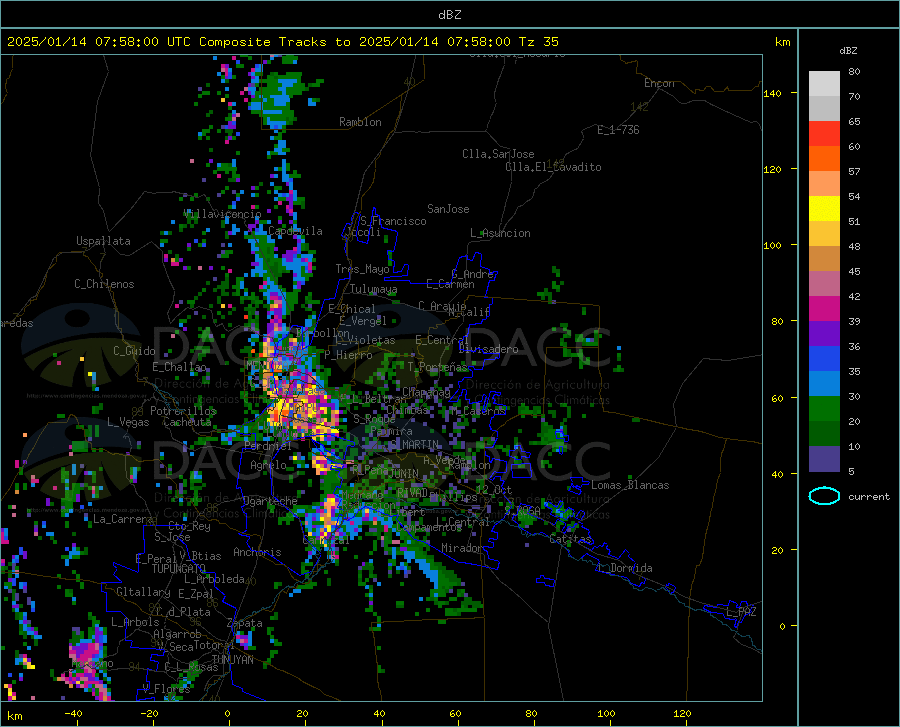Click the slate 10-5 dBZ legend swatch
Screen dimensions: 900x727
pos(824,459)
